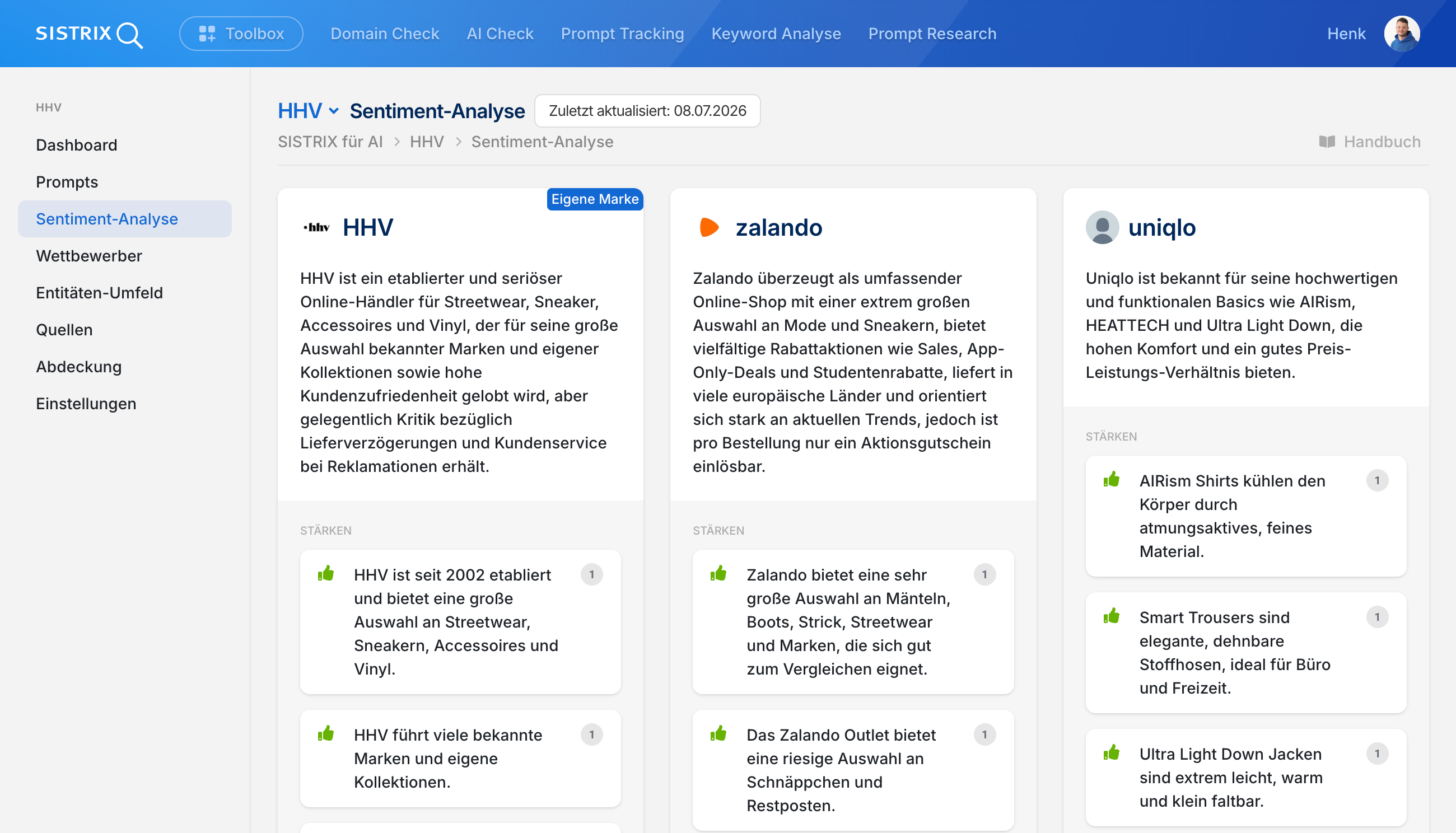The height and width of the screenshot is (833, 1456).
Task: Click the STÄRKEN label in the uniqlo card
Action: pyautogui.click(x=1111, y=437)
